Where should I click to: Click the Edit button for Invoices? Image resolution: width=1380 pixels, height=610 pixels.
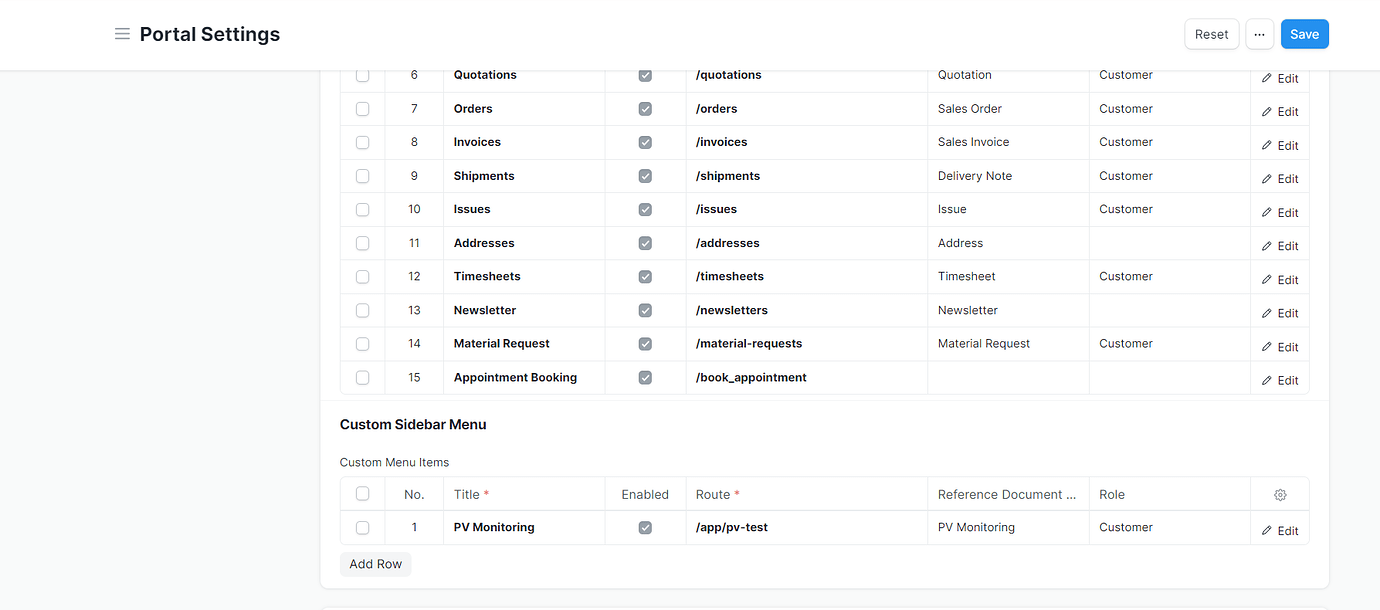pyautogui.click(x=1280, y=145)
